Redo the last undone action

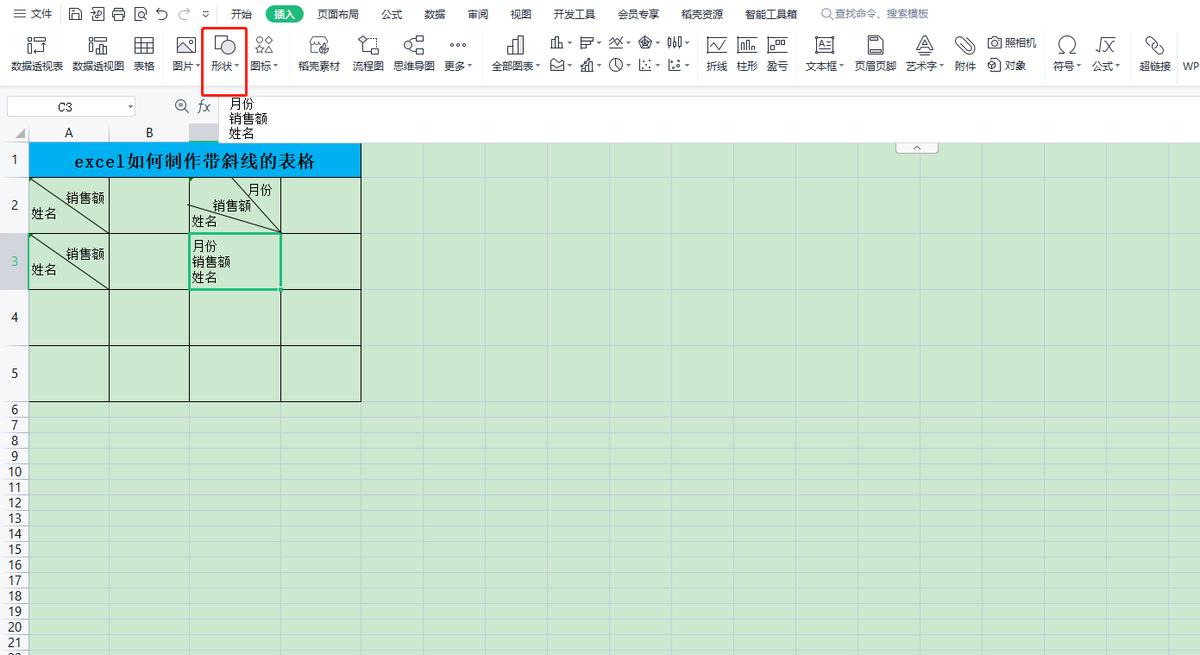coord(184,14)
